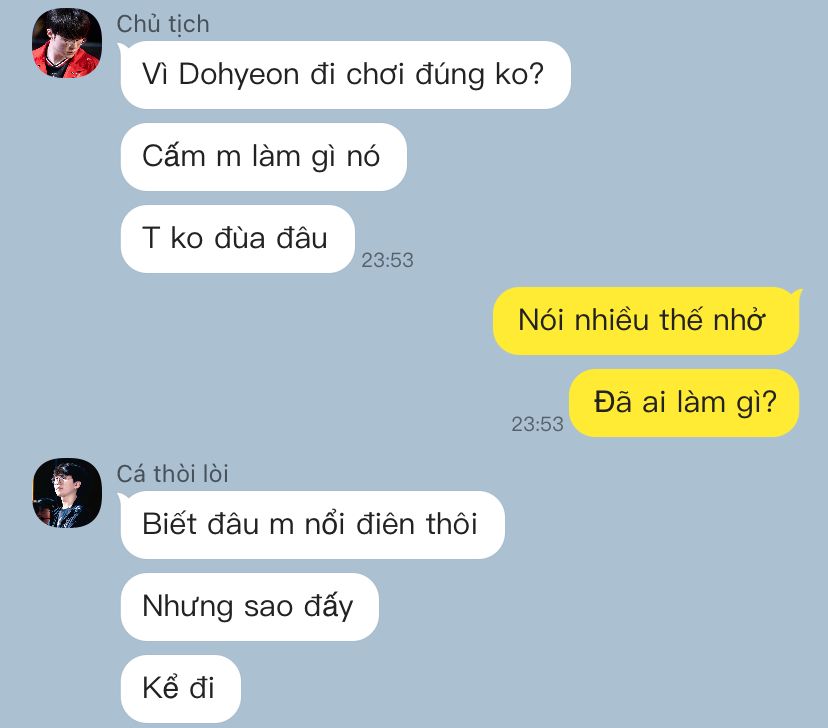
Task: Select the "T ko đùa đâu" message
Action: tap(237, 239)
